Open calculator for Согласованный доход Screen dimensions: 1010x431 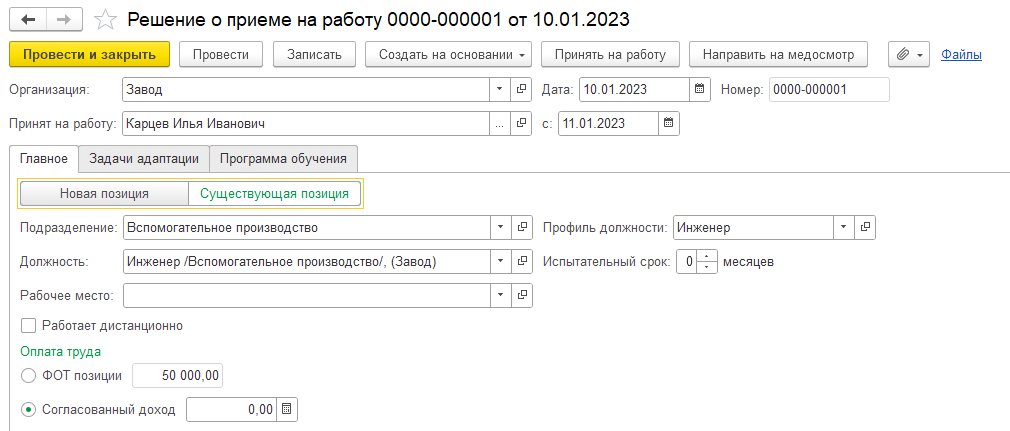[x=287, y=409]
